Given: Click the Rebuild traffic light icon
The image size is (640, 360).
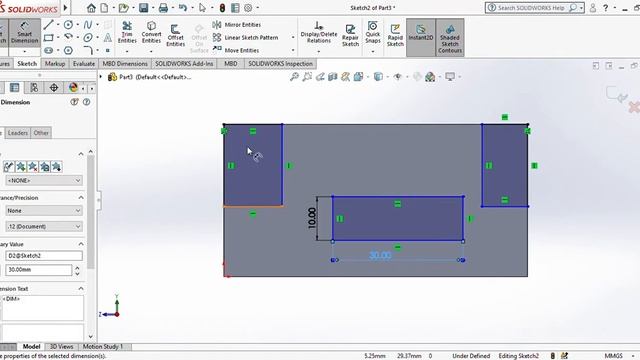Looking at the screenshot, I should pos(222,8).
